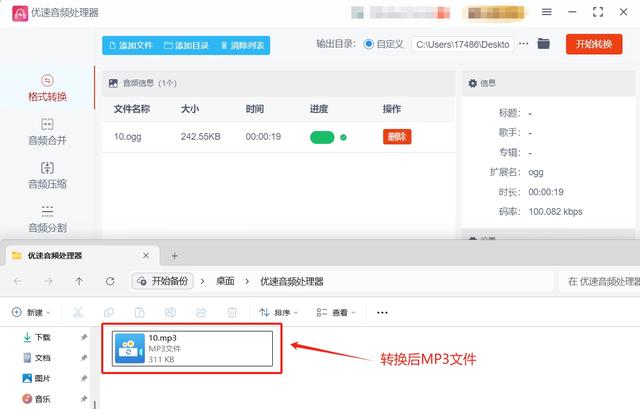Click 优速音频处理器 breadcrumb folder
This screenshot has width=640, height=409.
(x=292, y=281)
